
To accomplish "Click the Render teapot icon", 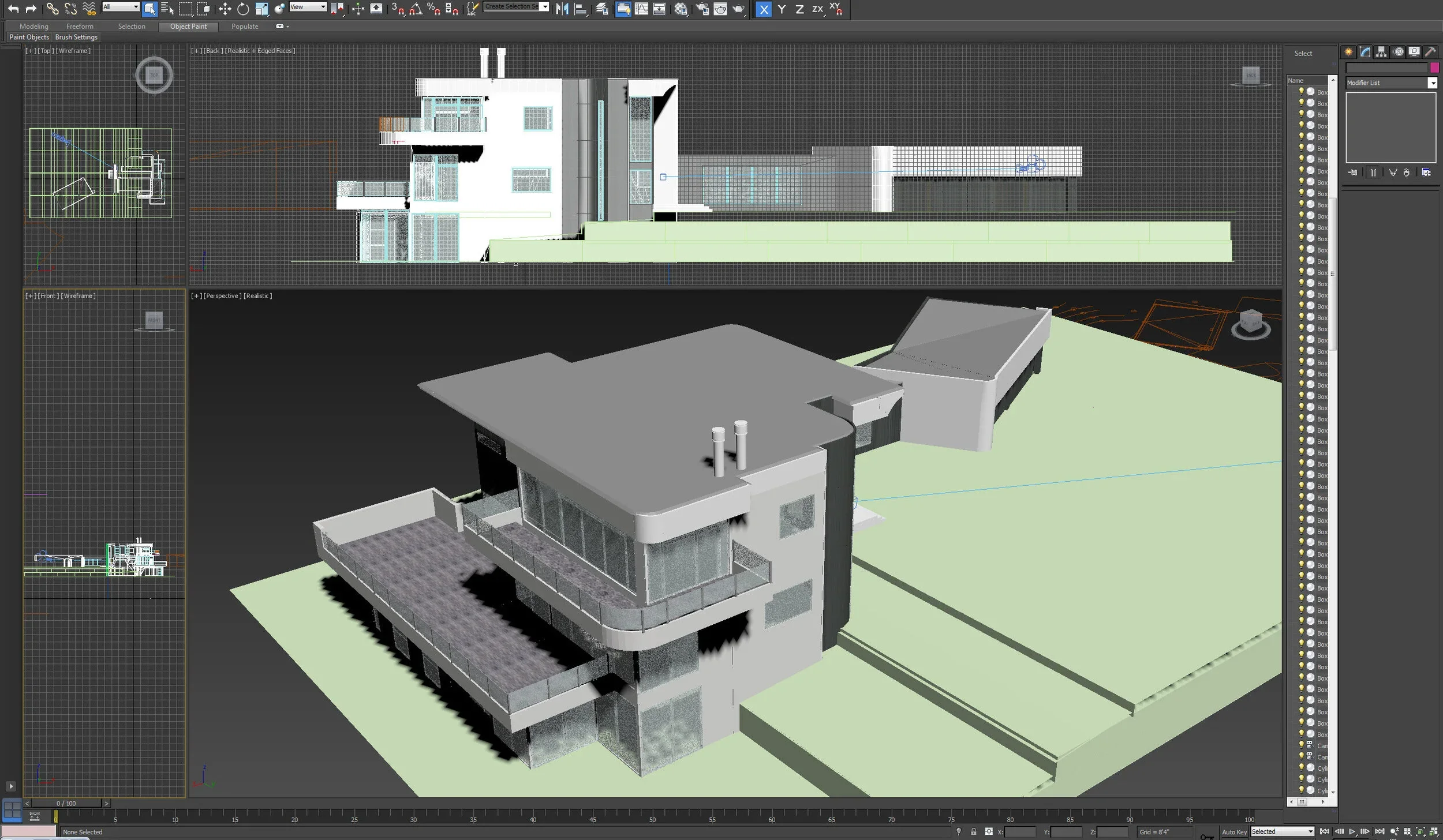I will (738, 9).
